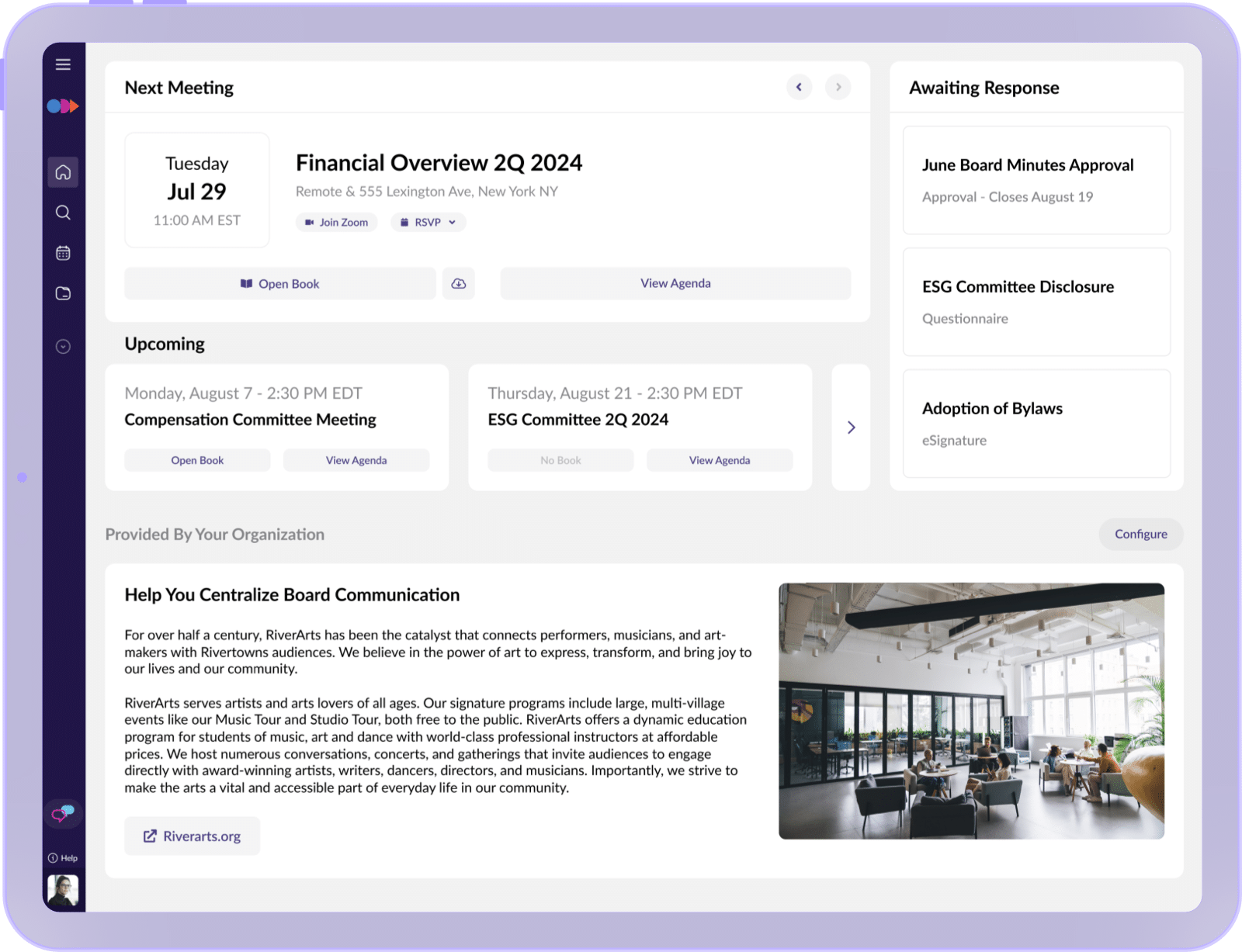The image size is (1242, 952).
Task: Open the RSVP dropdown
Action: tap(428, 223)
